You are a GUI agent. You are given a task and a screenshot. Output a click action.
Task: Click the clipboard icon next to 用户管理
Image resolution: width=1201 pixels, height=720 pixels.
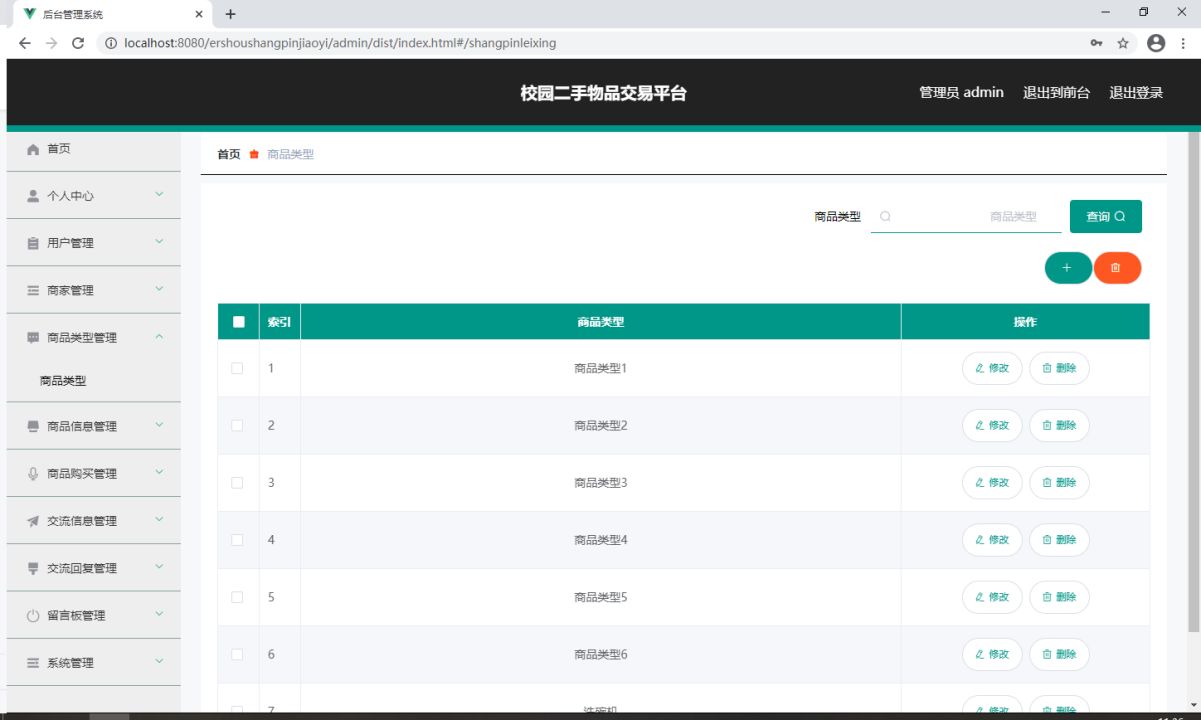tap(33, 243)
